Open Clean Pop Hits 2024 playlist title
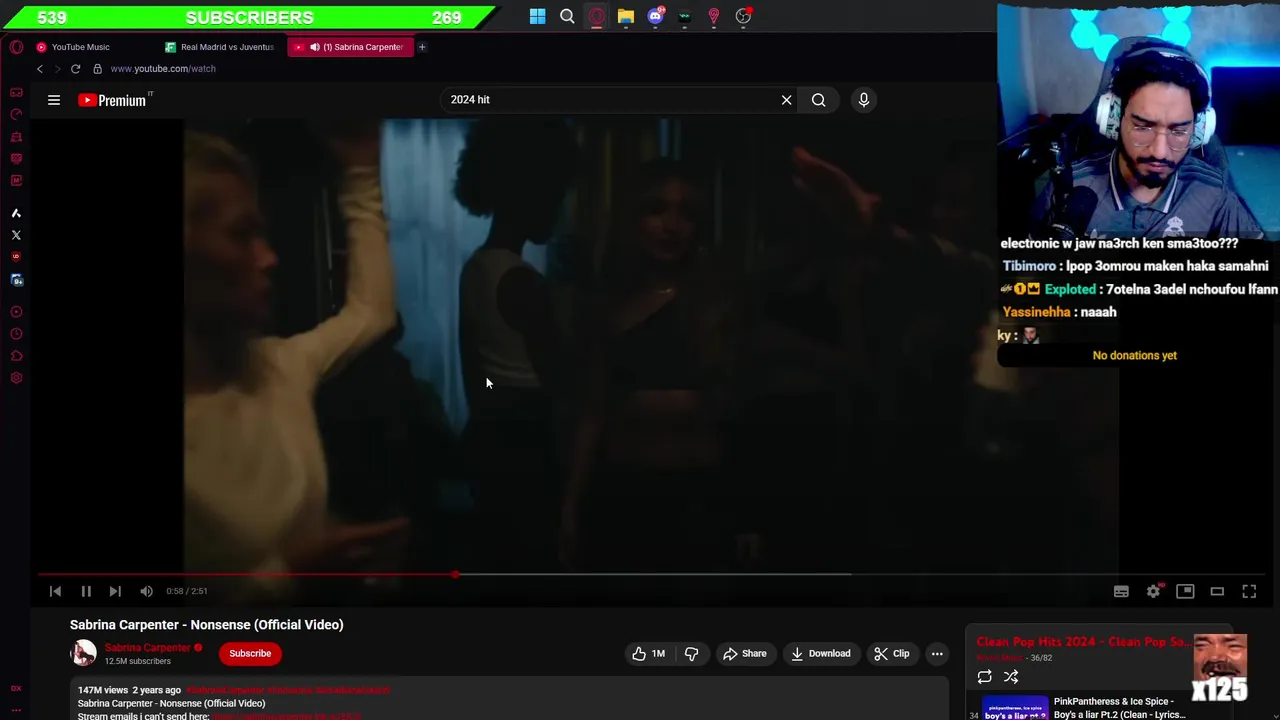This screenshot has width=1280, height=720. (x=1082, y=642)
